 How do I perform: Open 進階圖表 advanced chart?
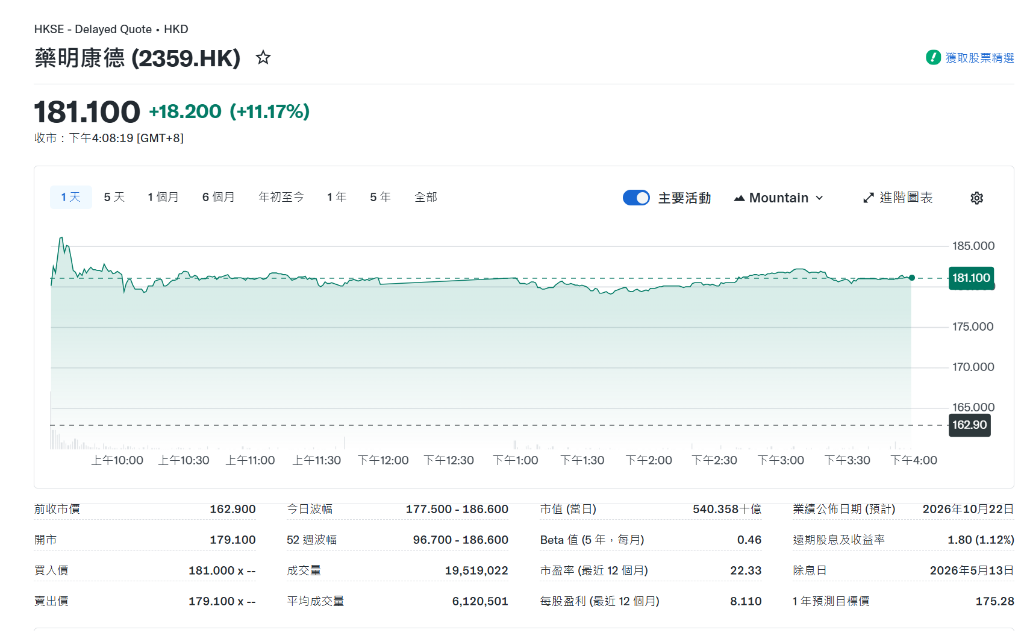pyautogui.click(x=898, y=198)
